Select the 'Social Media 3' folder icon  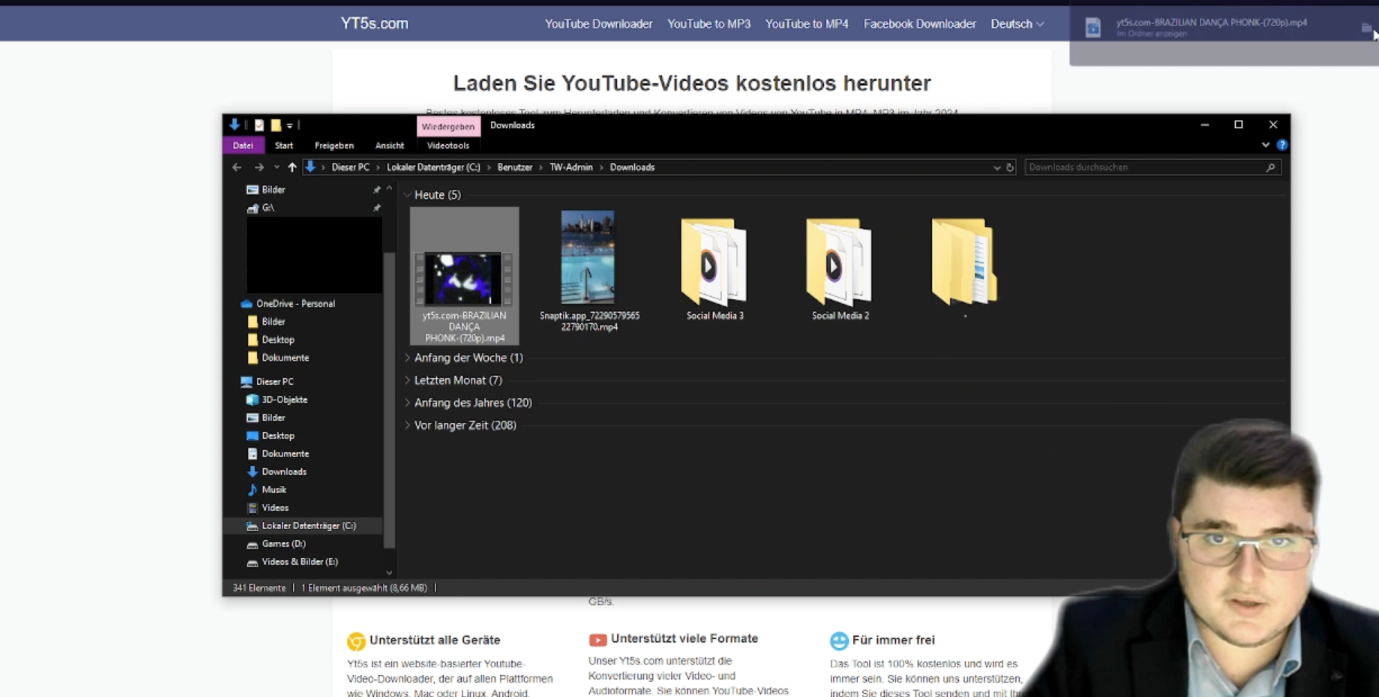coord(714,261)
